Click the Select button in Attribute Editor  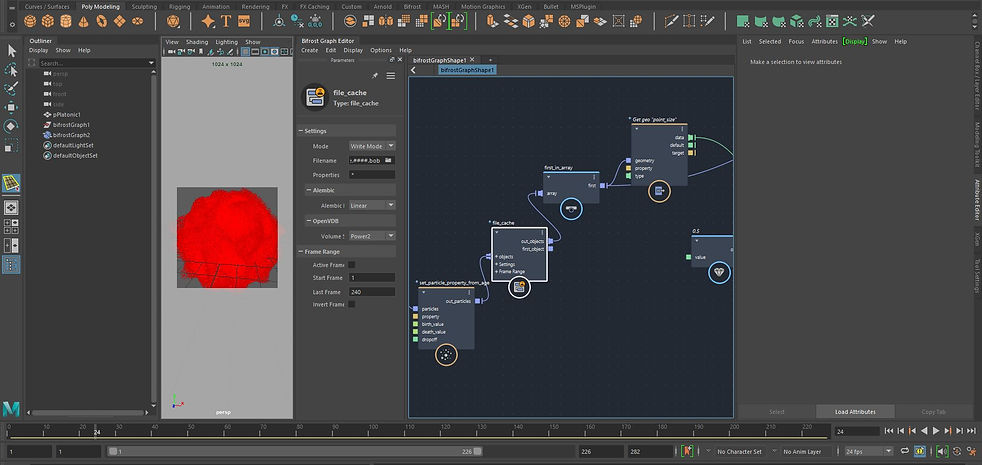point(776,412)
